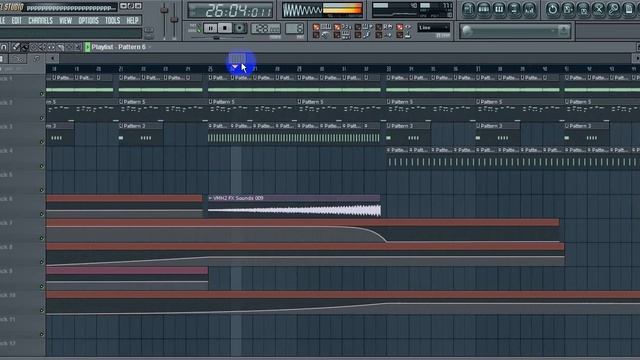
Task: Open the Playlist view shortcut icon
Action: (468, 9)
